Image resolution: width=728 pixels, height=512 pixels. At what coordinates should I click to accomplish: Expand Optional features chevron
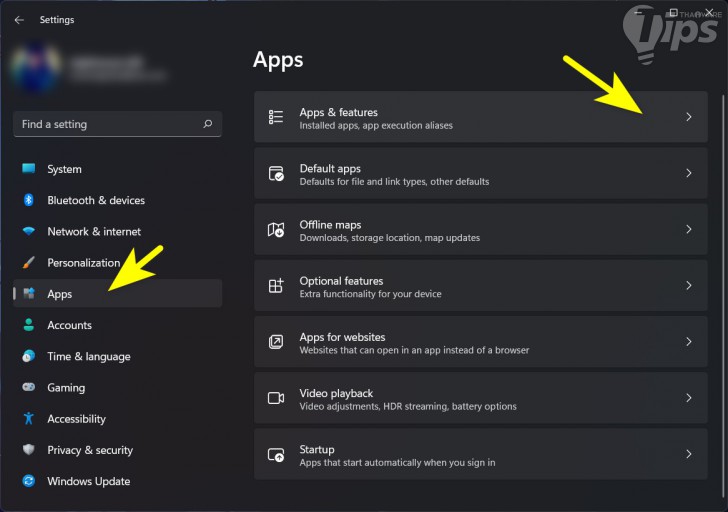(689, 285)
